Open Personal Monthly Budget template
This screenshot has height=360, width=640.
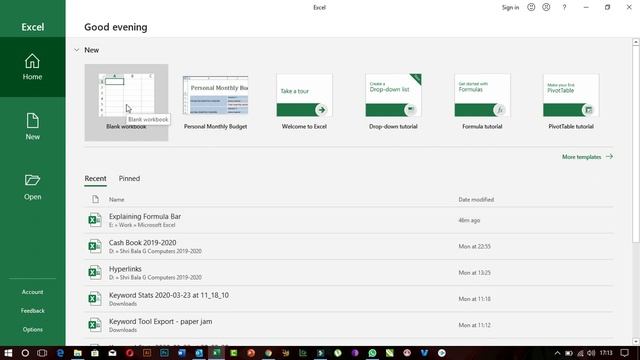[215, 102]
